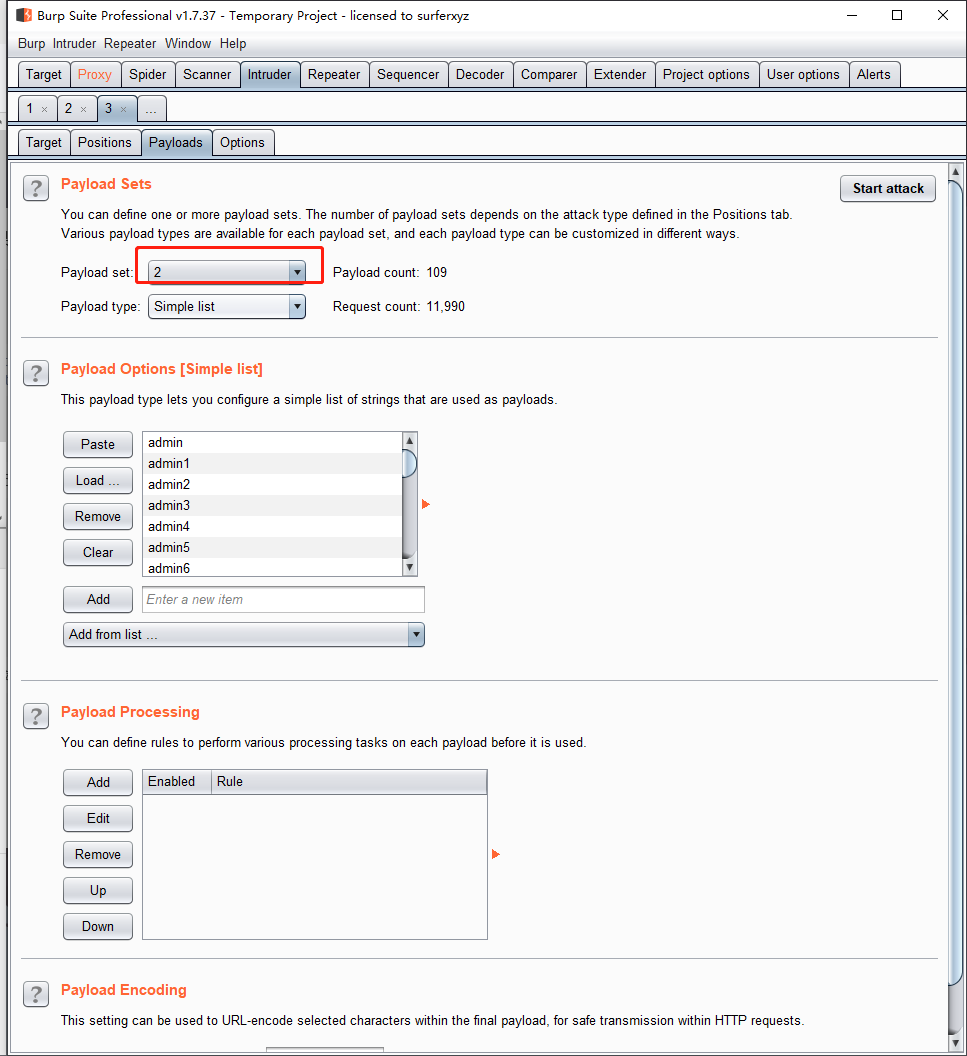Image resolution: width=967 pixels, height=1056 pixels.
Task: Click the Enter a new item field
Action: pos(284,599)
